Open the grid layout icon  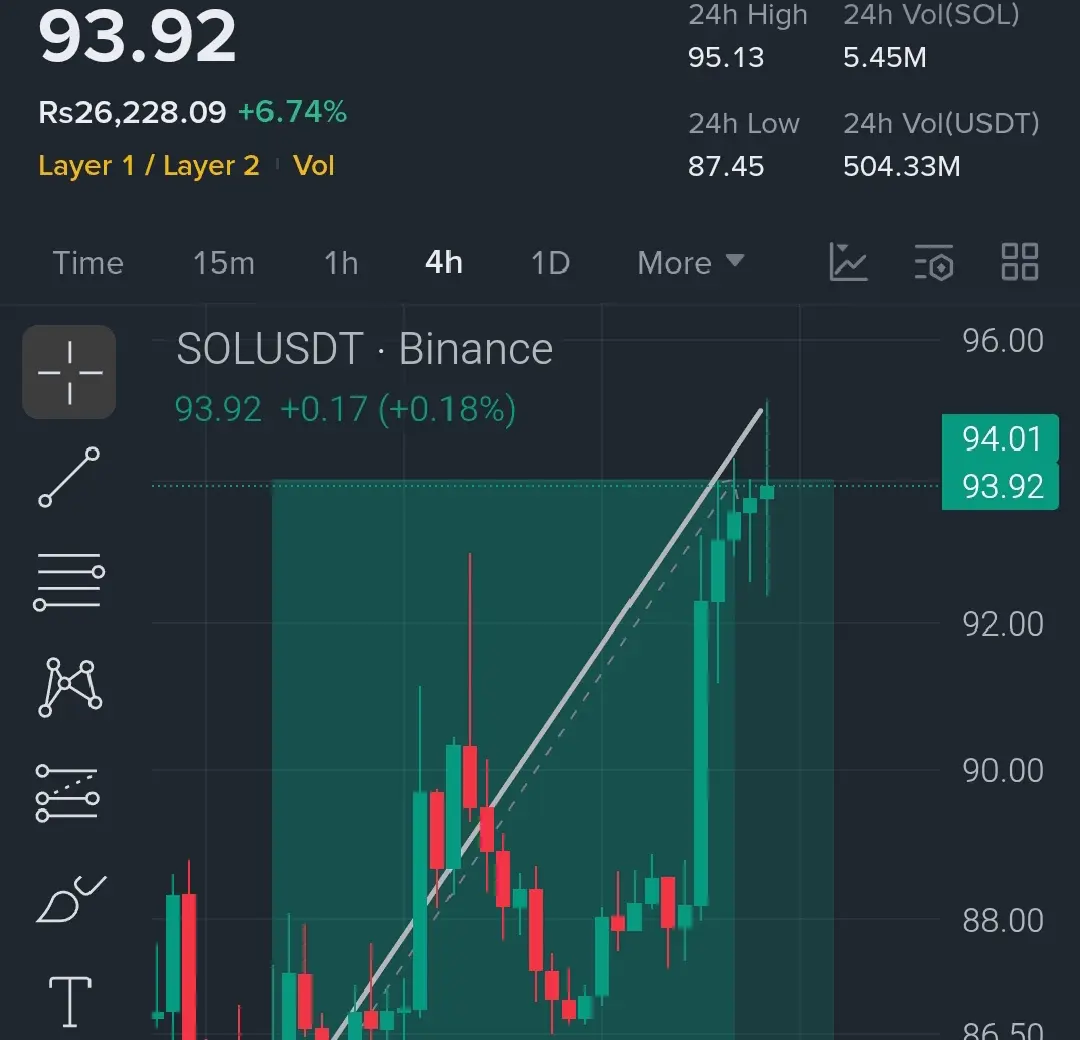click(x=1019, y=262)
